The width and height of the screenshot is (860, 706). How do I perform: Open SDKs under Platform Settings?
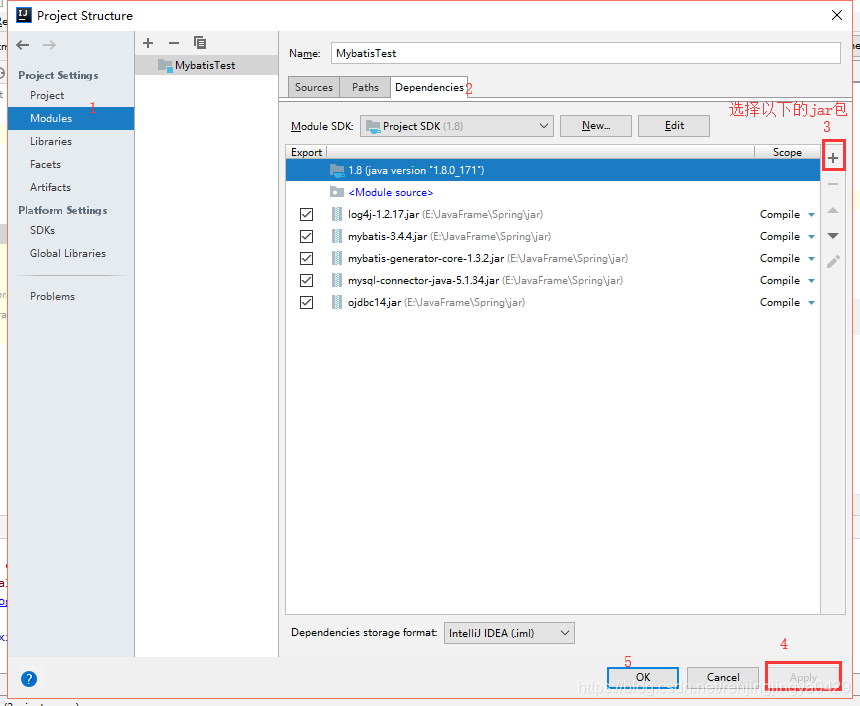43,230
